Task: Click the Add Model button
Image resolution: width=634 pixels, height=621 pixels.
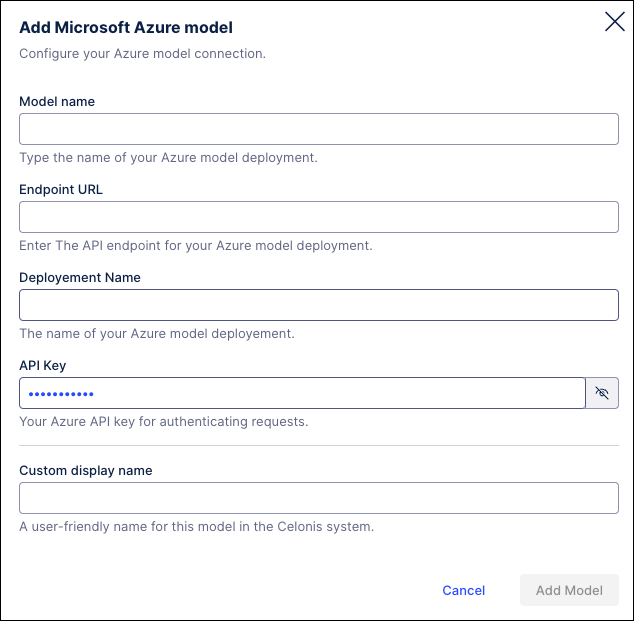Action: pyautogui.click(x=569, y=590)
